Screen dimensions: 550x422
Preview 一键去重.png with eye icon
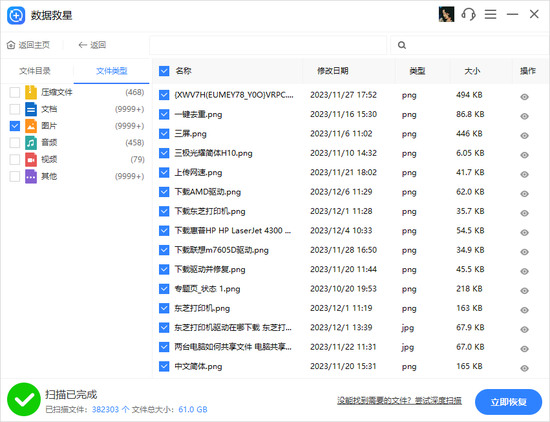click(x=524, y=116)
